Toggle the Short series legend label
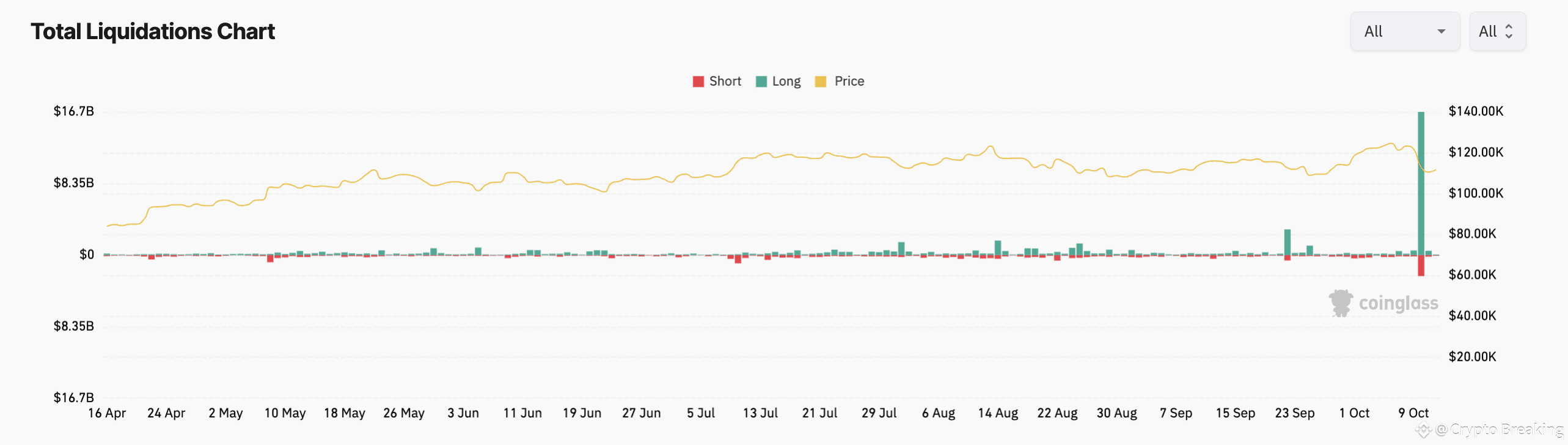1568x445 pixels. 725,81
